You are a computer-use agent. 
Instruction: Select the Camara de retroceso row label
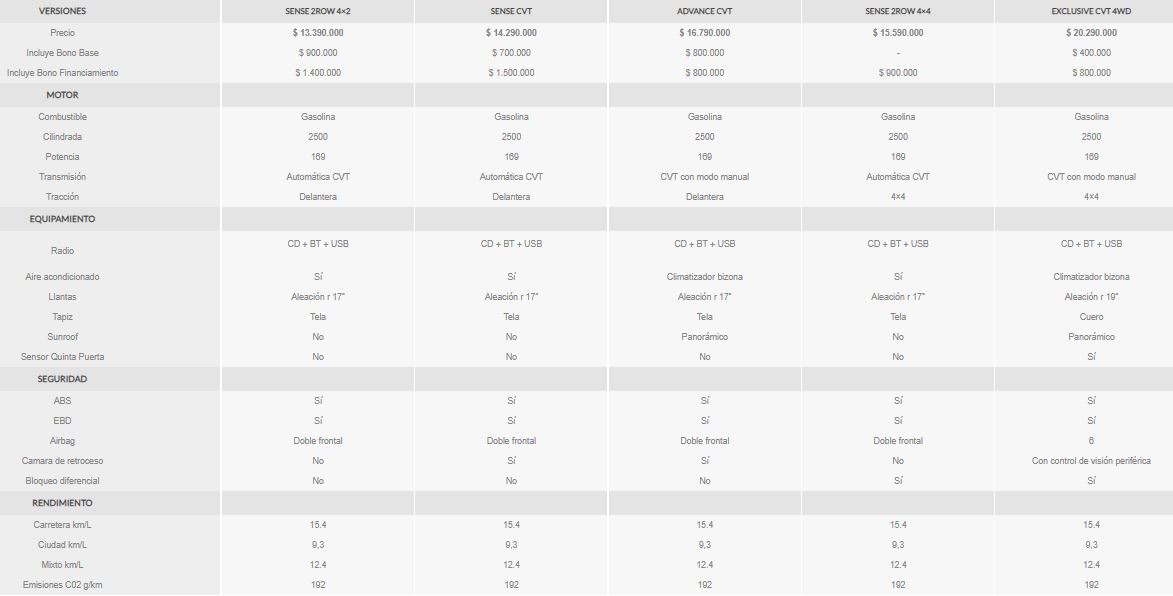62,461
